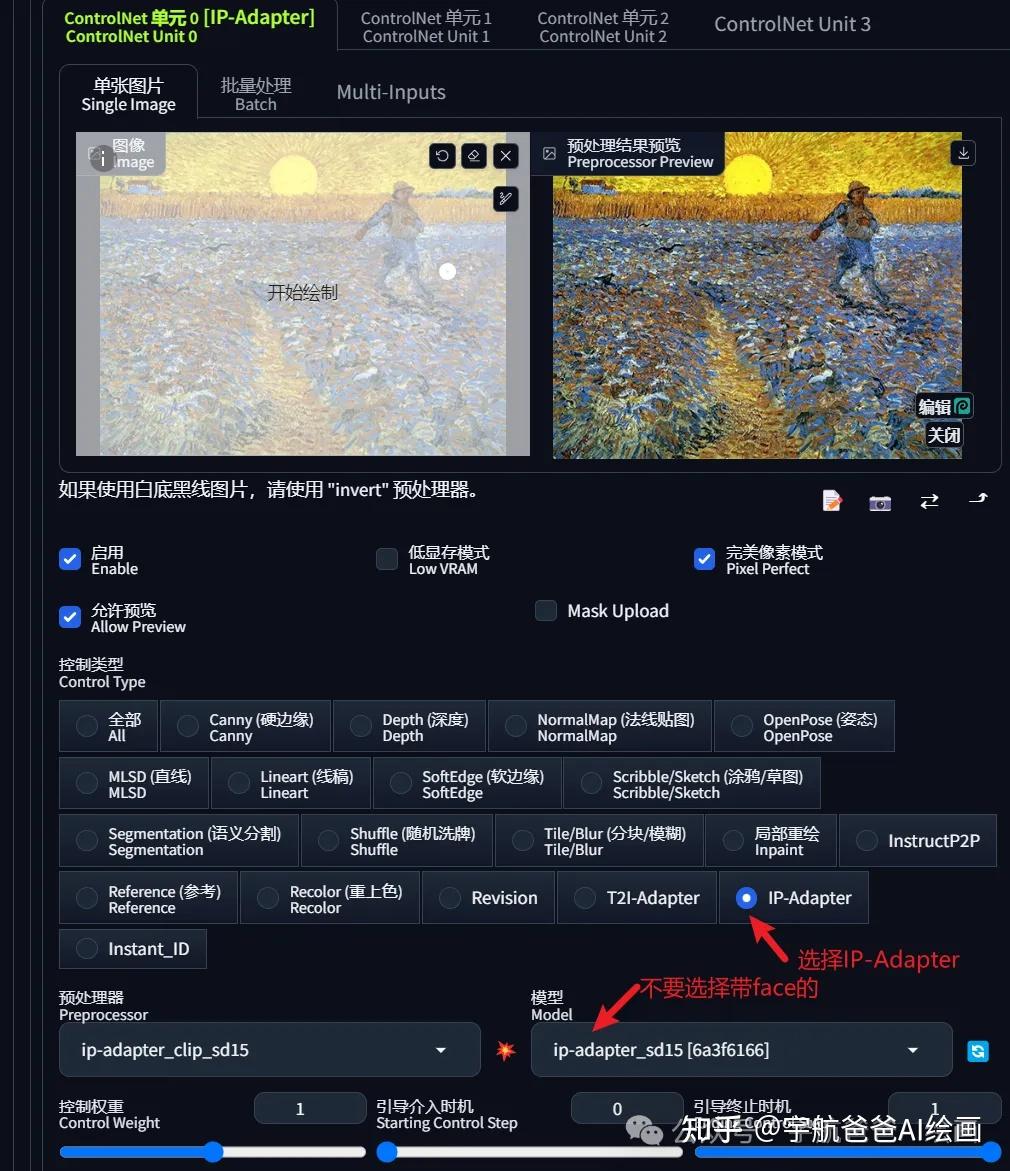This screenshot has width=1010, height=1171.
Task: Select NormalMap control type
Action: point(600,726)
